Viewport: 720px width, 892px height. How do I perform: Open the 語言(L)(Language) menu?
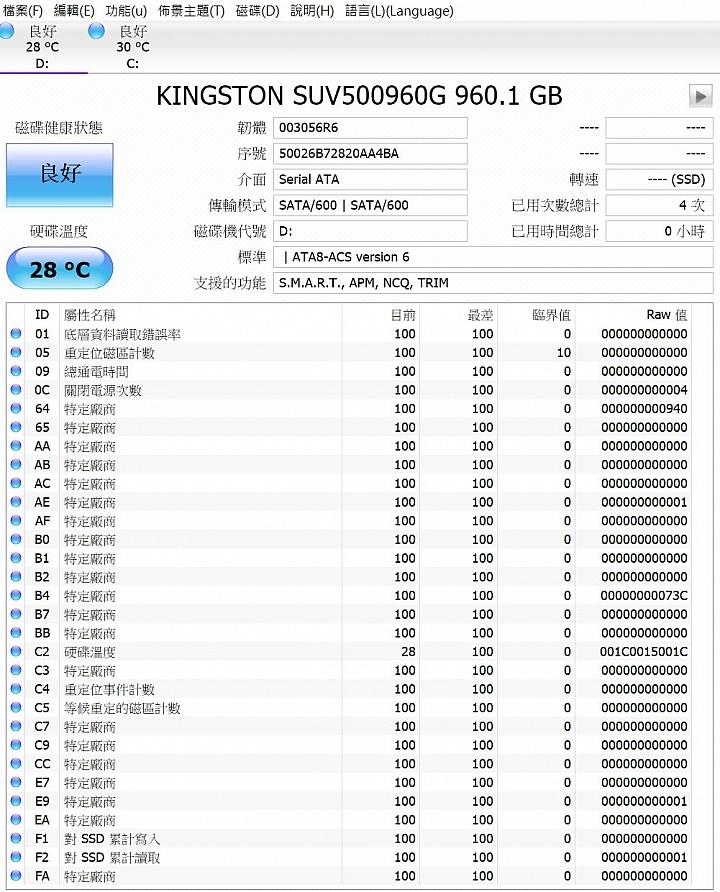tap(399, 10)
